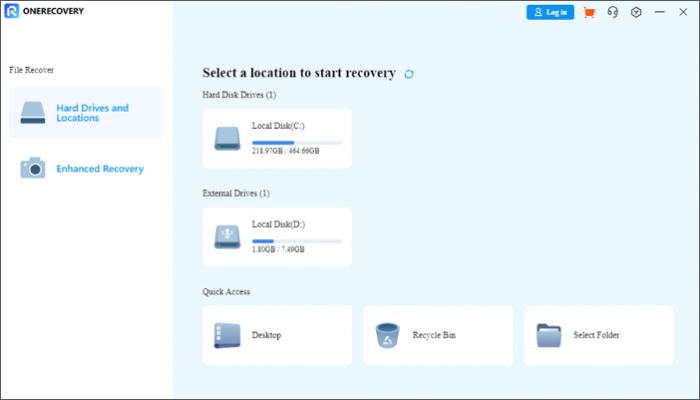Click the Select Folder icon
This screenshot has width=700, height=400.
549,335
